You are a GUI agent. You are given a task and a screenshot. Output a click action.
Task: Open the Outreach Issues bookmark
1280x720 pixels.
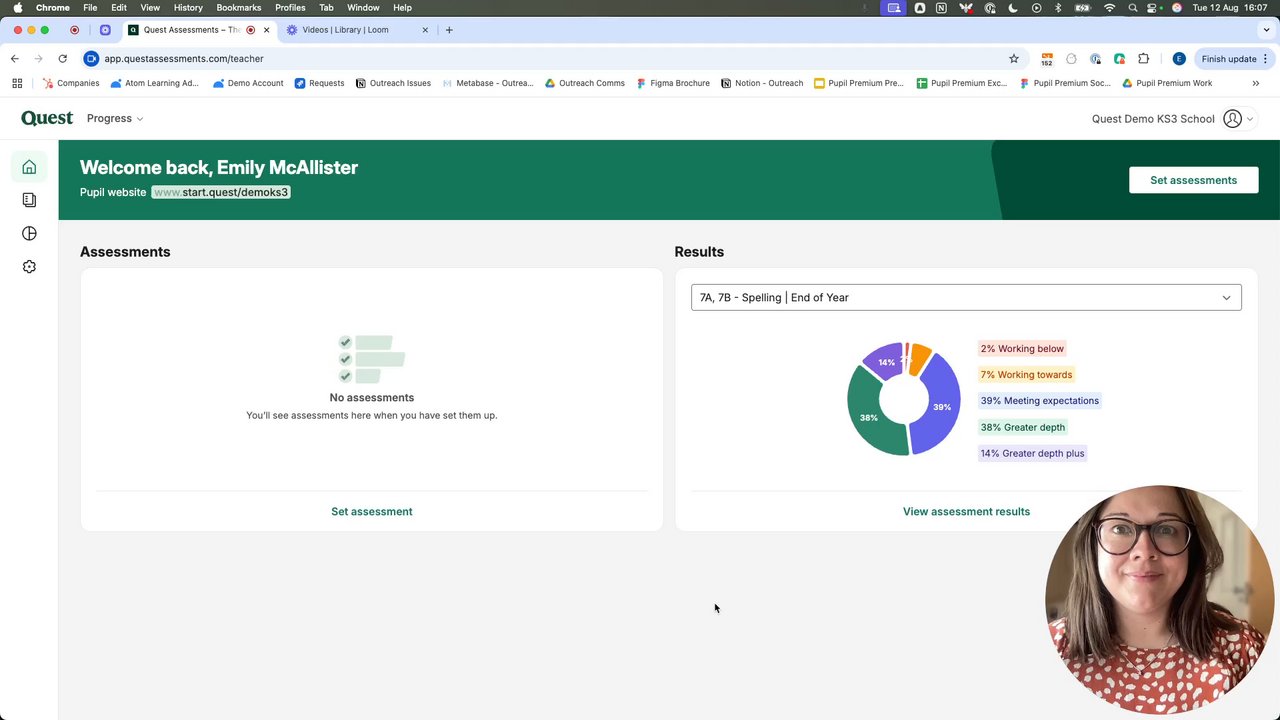[x=393, y=83]
